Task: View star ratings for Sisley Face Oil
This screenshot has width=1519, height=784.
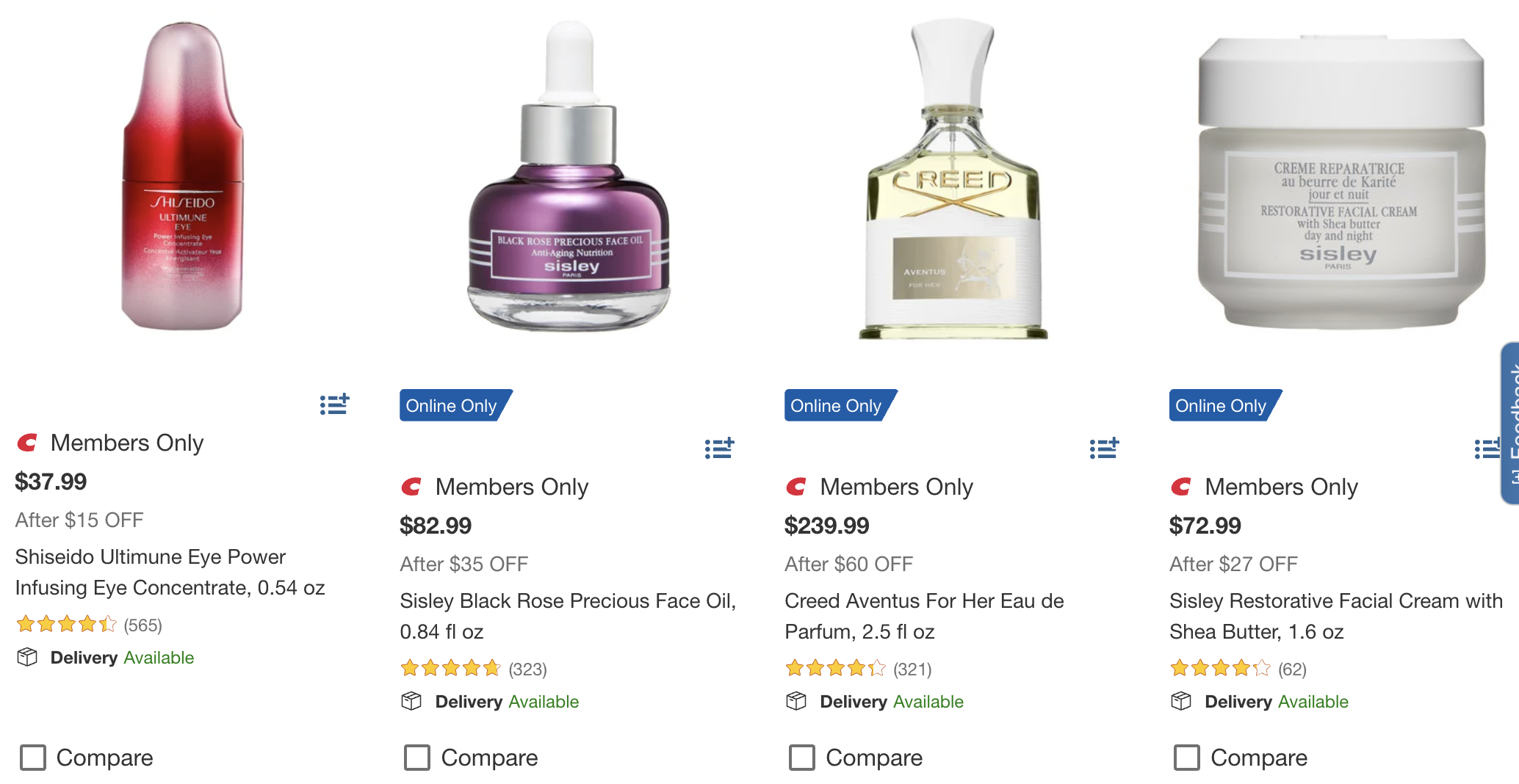Action: point(450,668)
